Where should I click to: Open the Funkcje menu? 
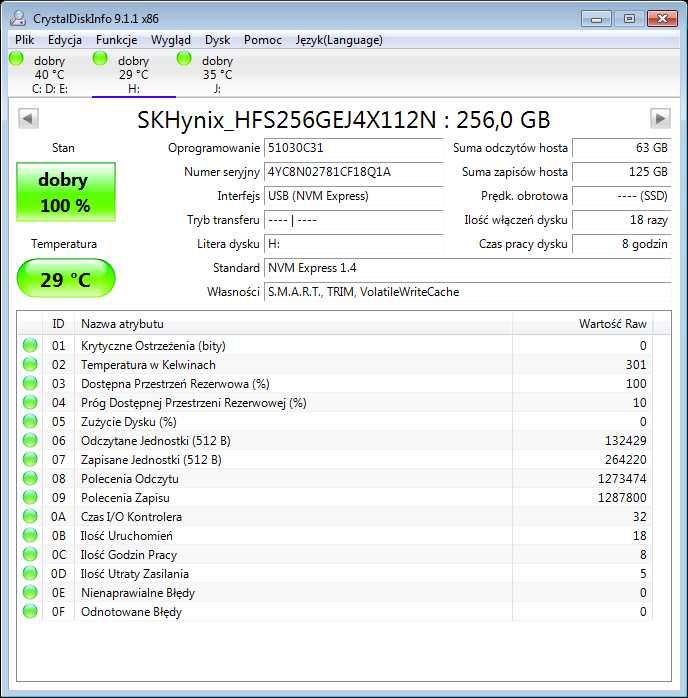click(117, 40)
